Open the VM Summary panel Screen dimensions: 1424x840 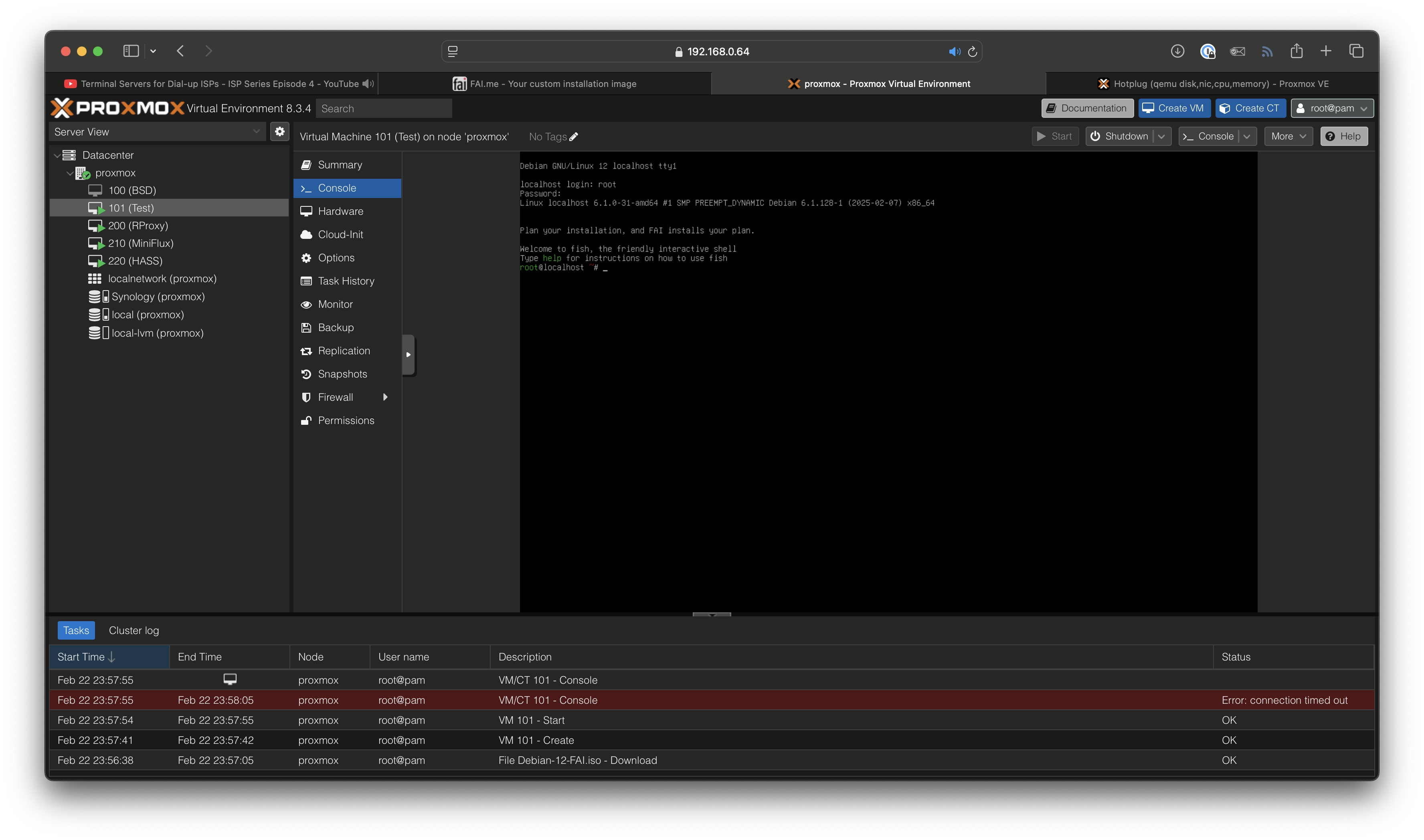(347, 165)
